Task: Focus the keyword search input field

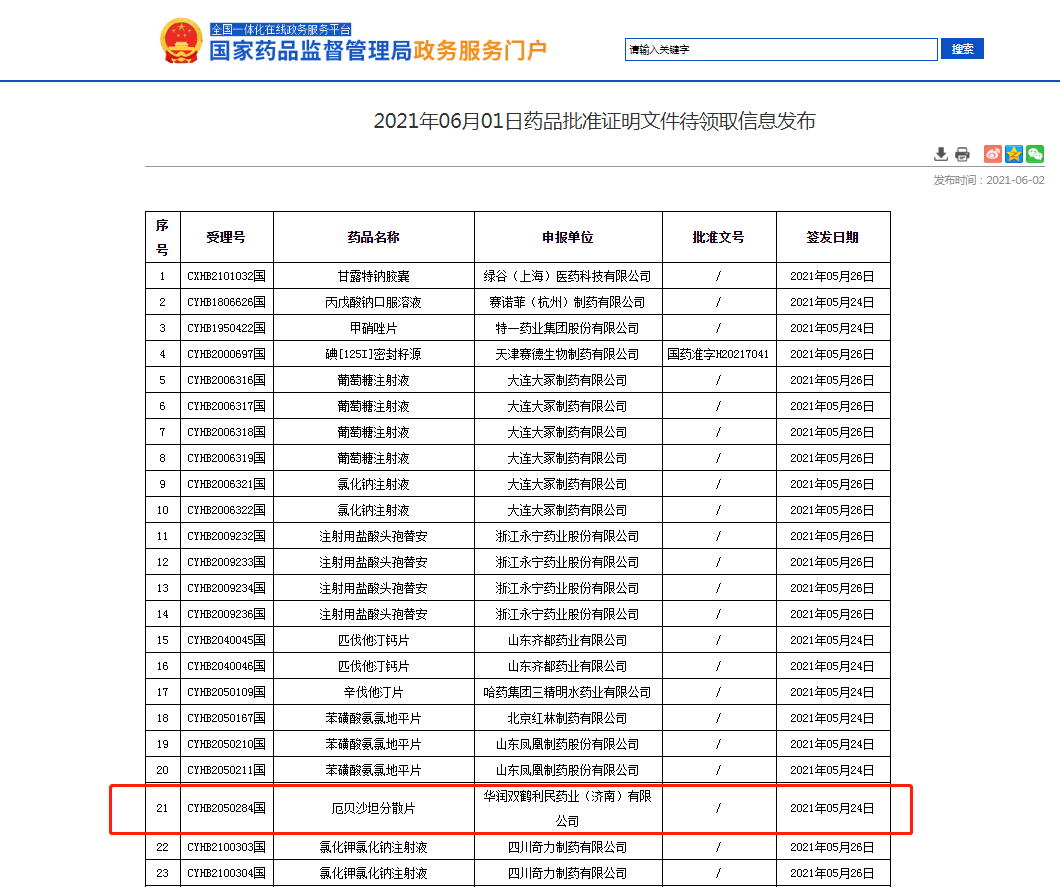Action: [x=781, y=49]
